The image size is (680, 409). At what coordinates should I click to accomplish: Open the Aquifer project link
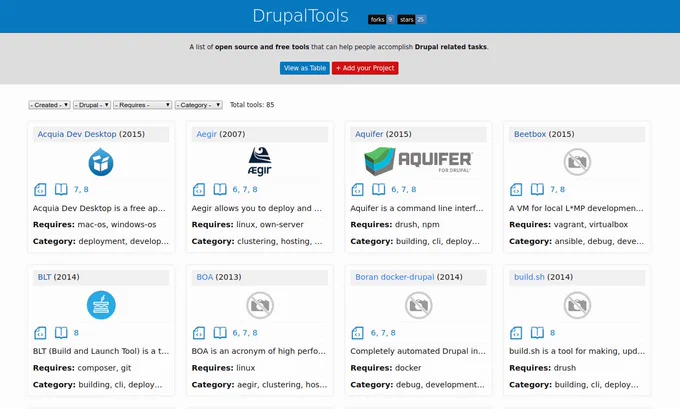click(x=369, y=134)
